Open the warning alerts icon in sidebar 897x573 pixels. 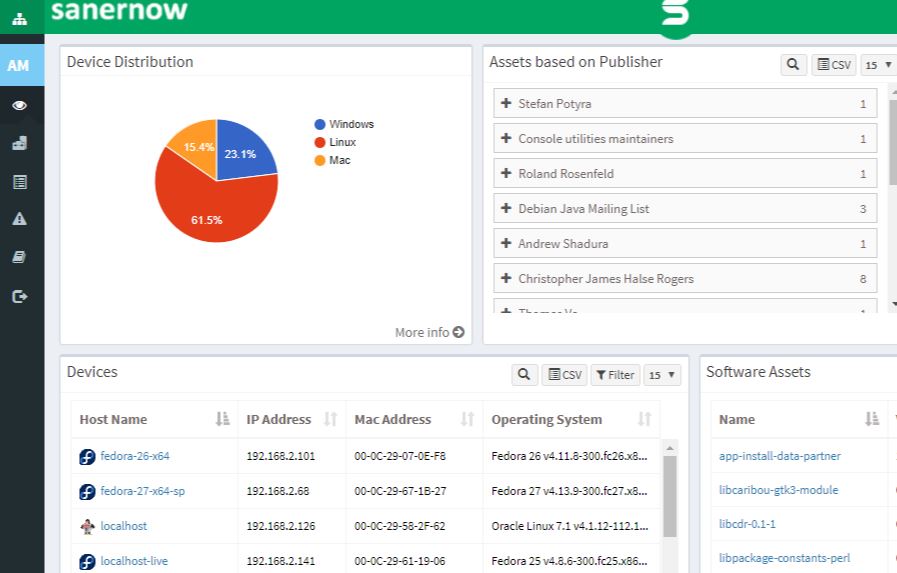tap(19, 219)
